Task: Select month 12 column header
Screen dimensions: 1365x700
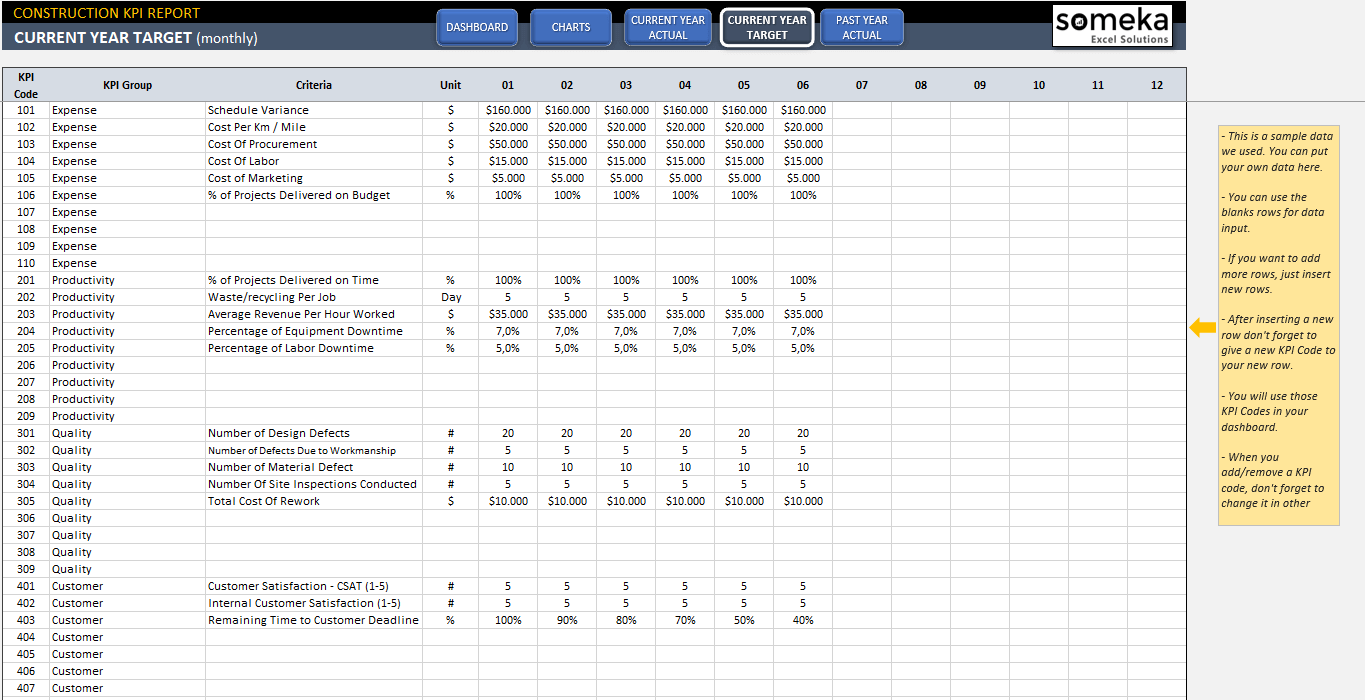Action: (x=1156, y=85)
